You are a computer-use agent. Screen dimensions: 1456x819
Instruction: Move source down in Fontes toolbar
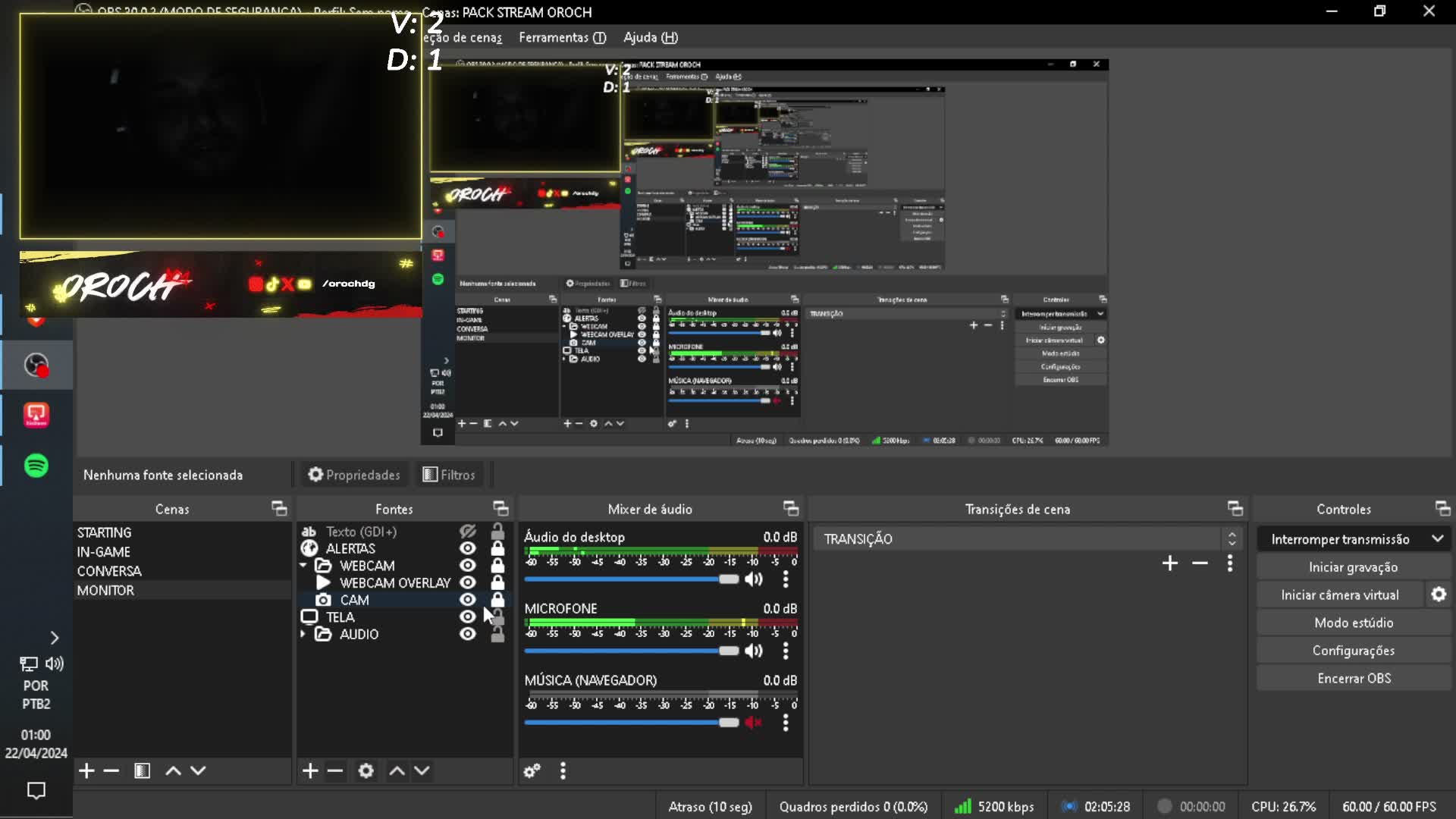[422, 771]
